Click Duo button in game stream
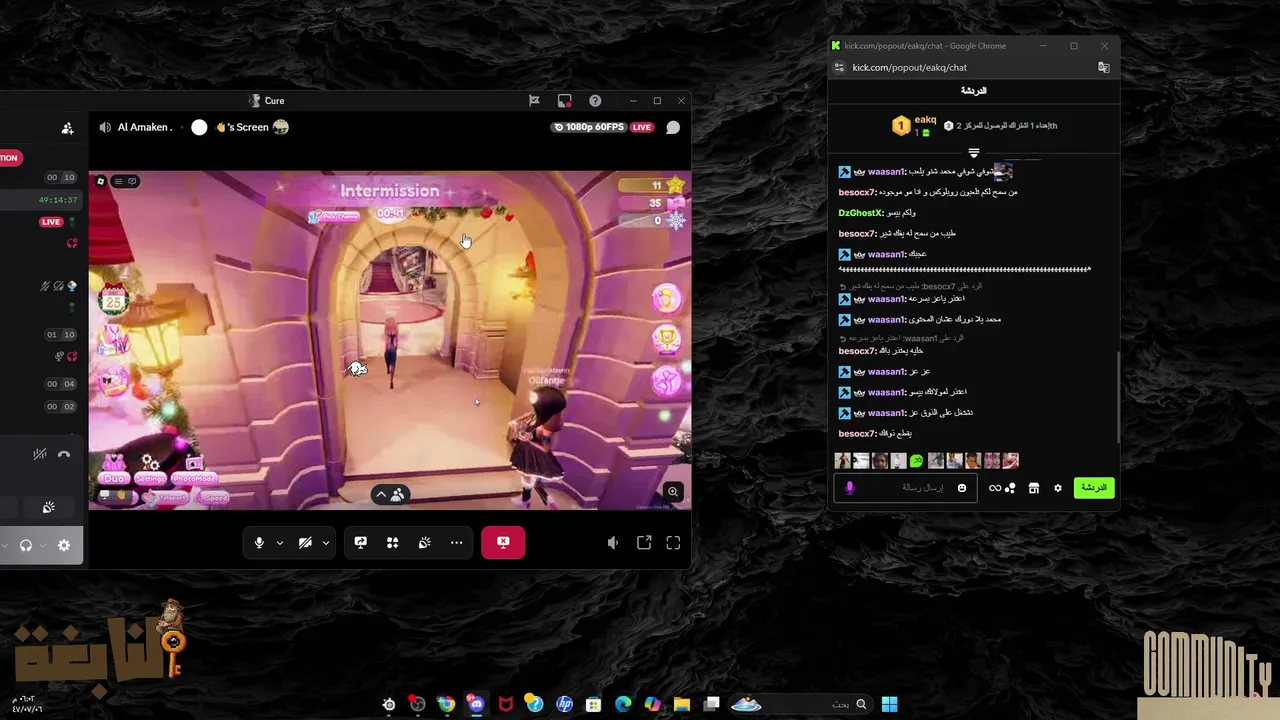1280x720 pixels. pos(114,468)
